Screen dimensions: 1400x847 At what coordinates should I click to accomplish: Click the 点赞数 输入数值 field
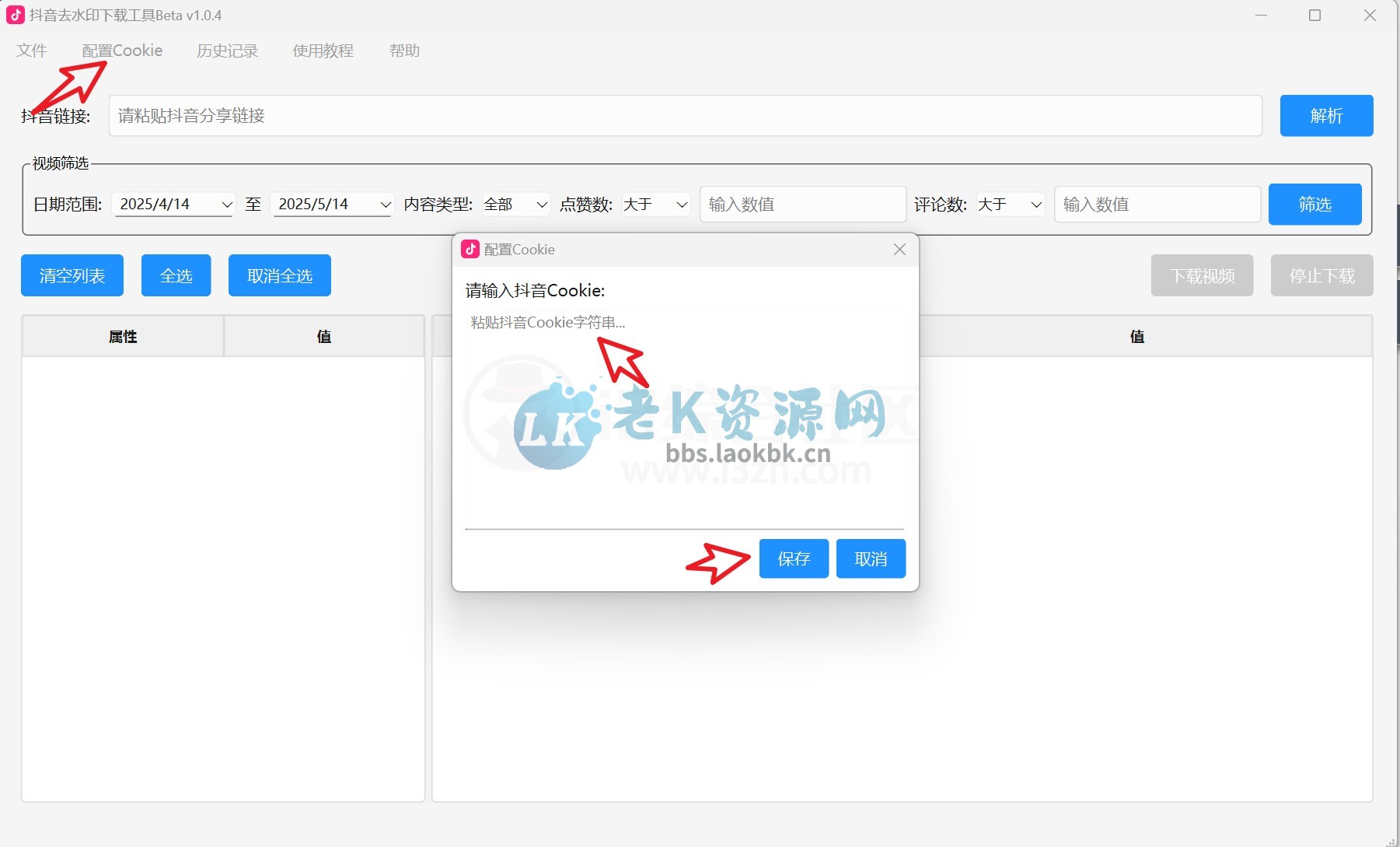(x=803, y=205)
